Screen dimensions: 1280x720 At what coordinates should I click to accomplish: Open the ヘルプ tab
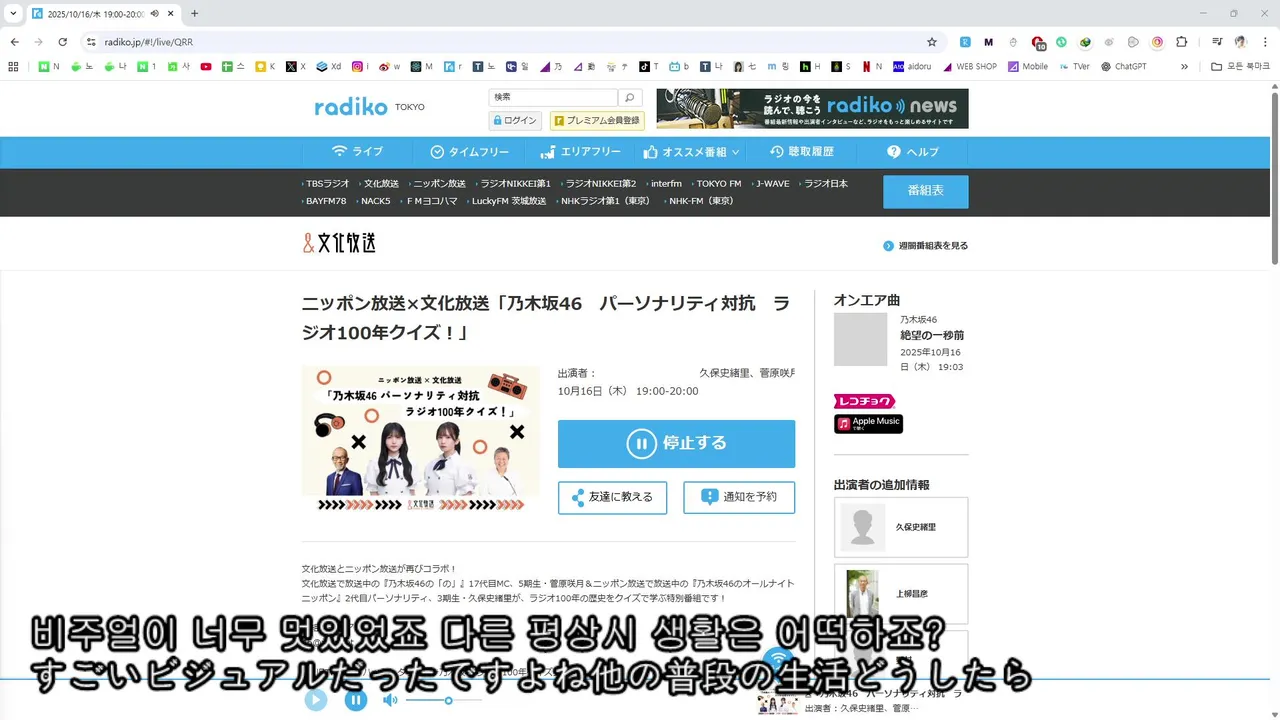coord(912,152)
